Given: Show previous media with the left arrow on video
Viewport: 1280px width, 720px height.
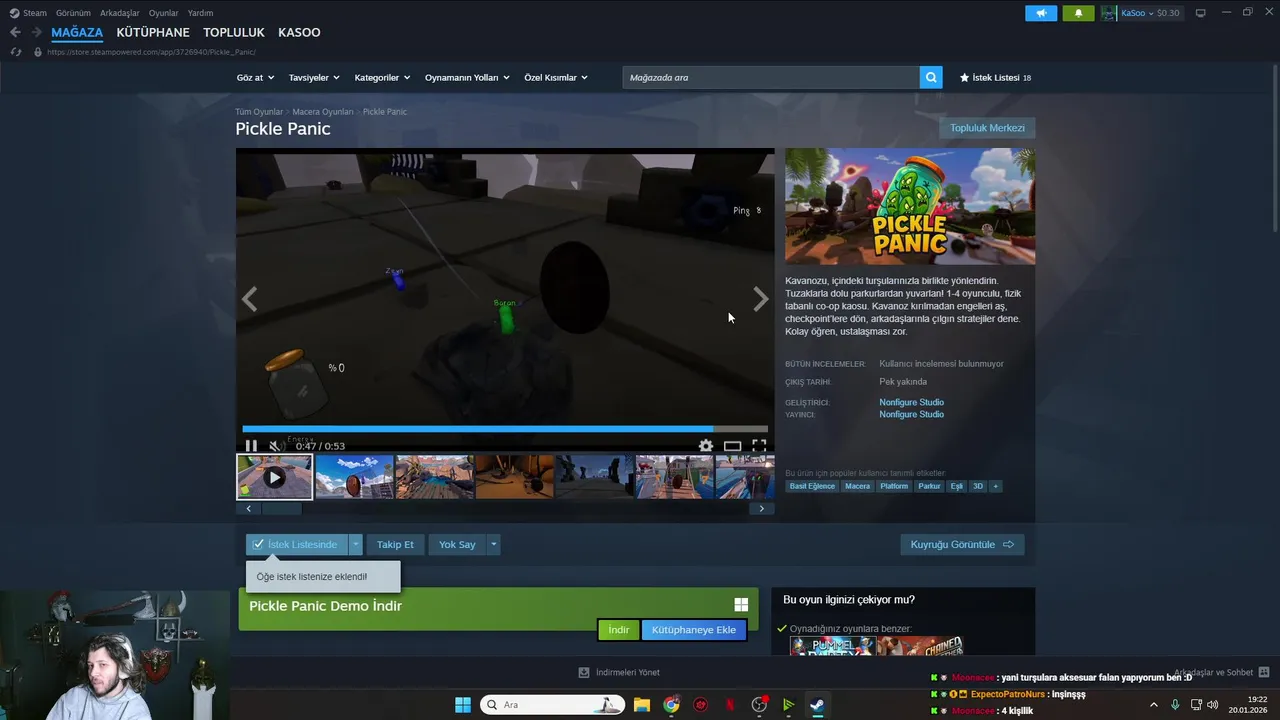Looking at the screenshot, I should click(249, 299).
